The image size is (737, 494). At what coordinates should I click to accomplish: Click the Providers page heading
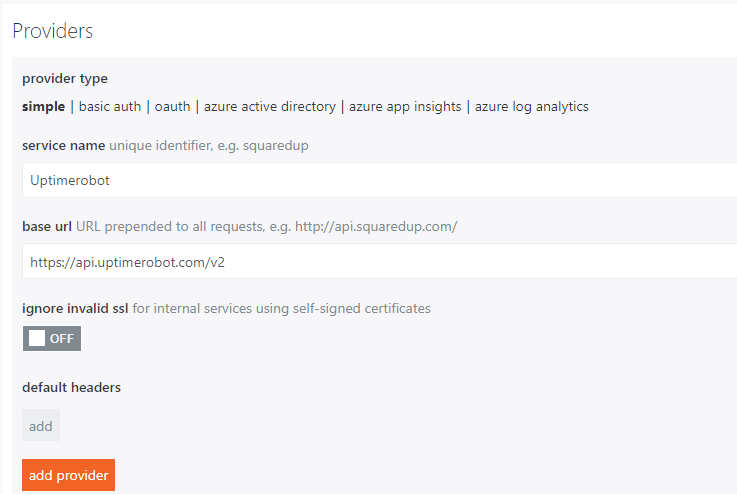(x=53, y=31)
